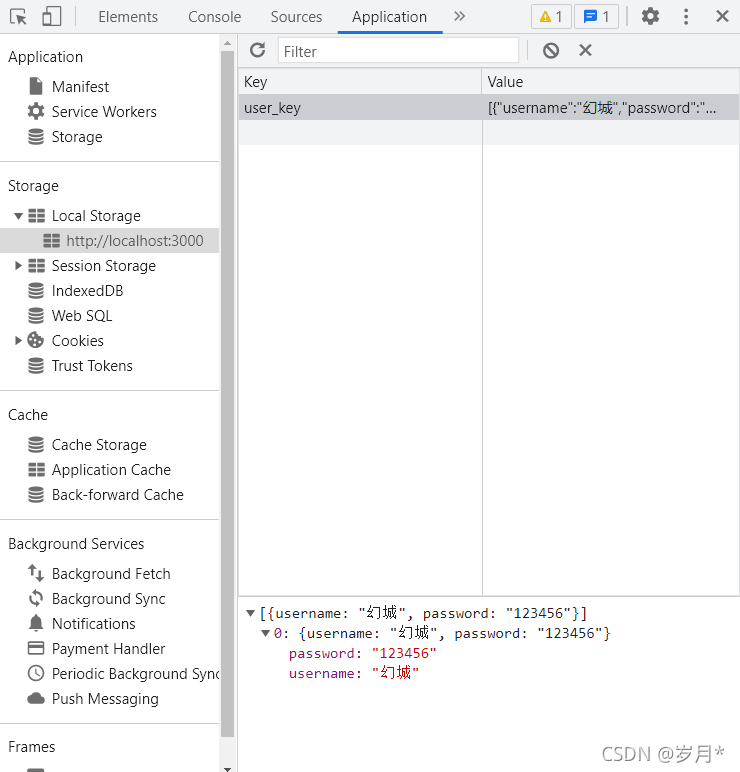This screenshot has height=772, width=740.
Task: Select the Application tab
Action: (x=389, y=17)
